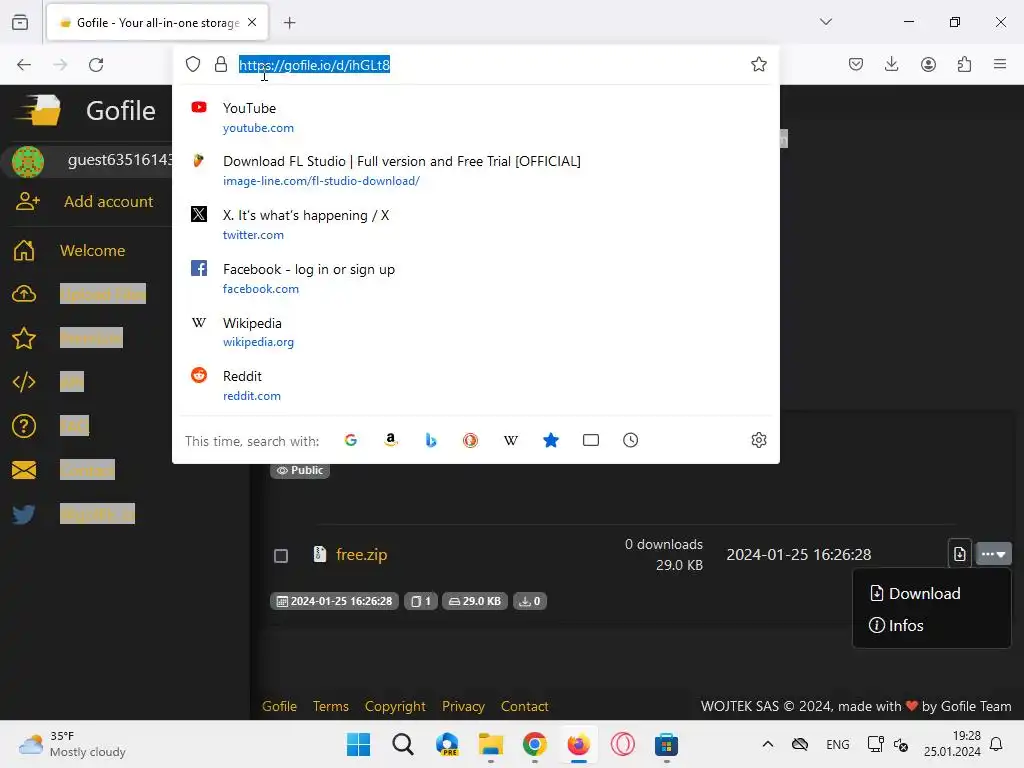The image size is (1024, 768).
Task: Select Download FL Studio suggestion
Action: [475, 170]
